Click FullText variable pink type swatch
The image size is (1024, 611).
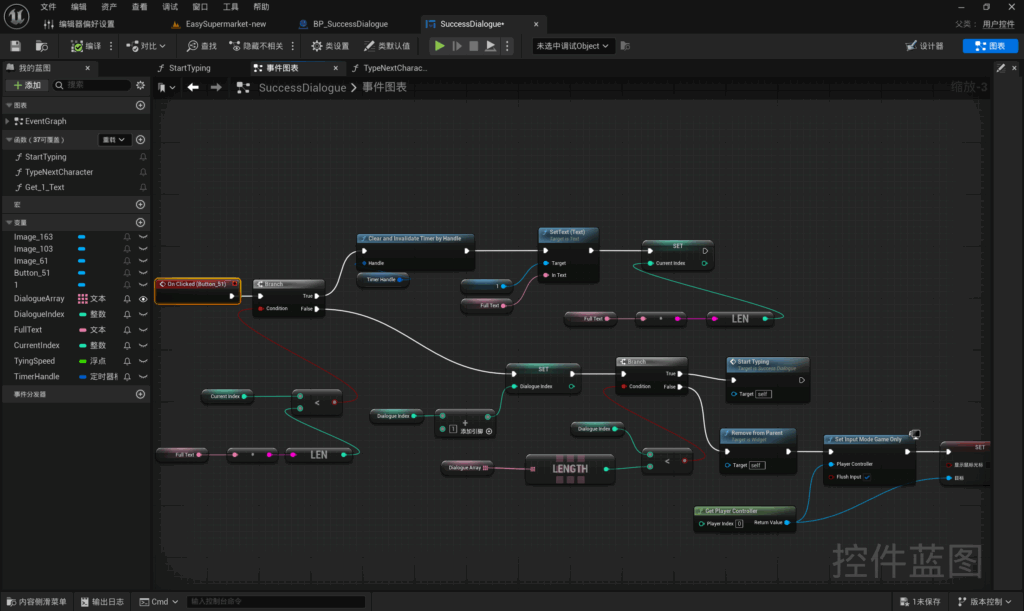pos(83,330)
